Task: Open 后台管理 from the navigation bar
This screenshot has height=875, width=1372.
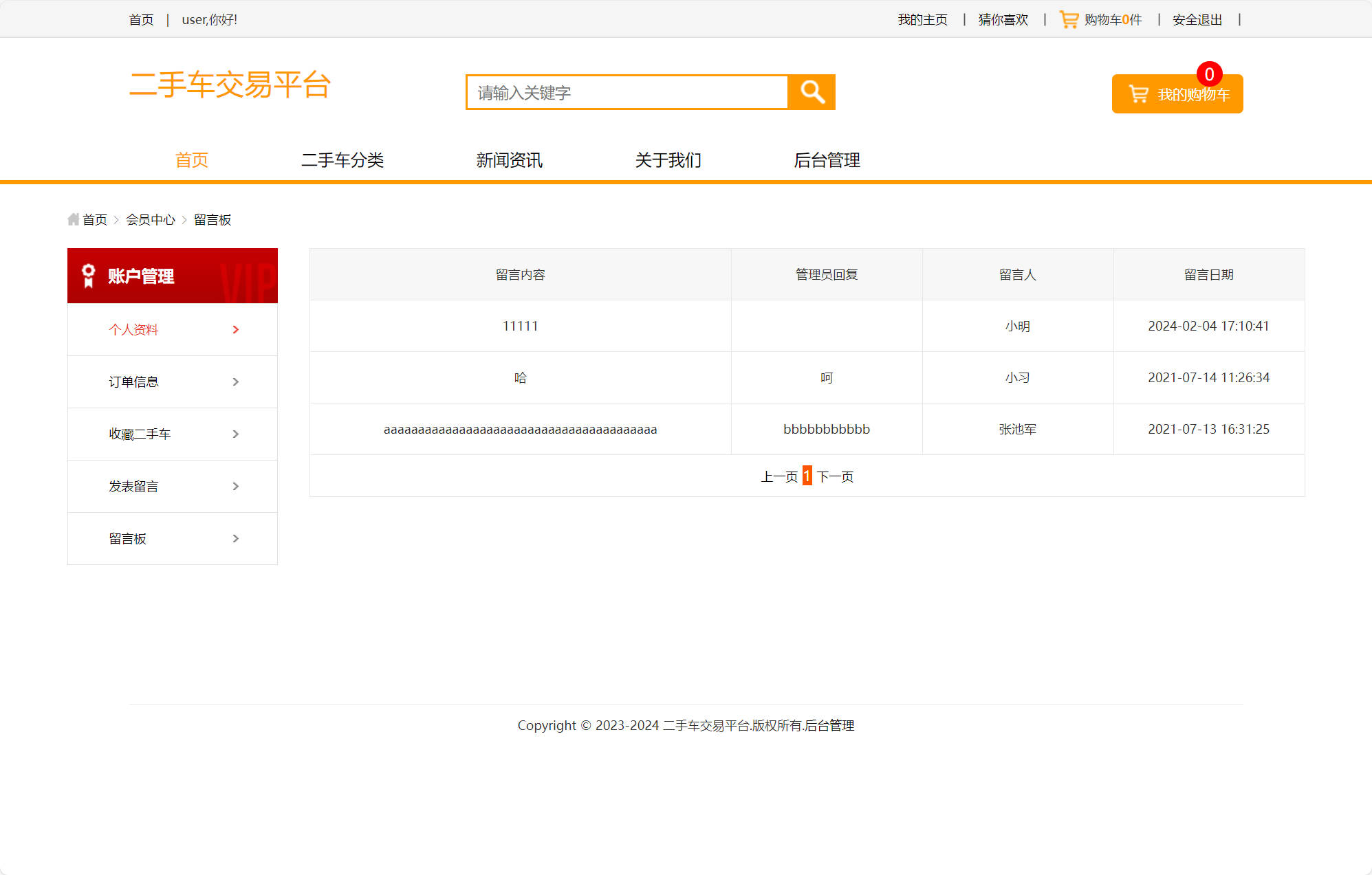Action: 827,160
